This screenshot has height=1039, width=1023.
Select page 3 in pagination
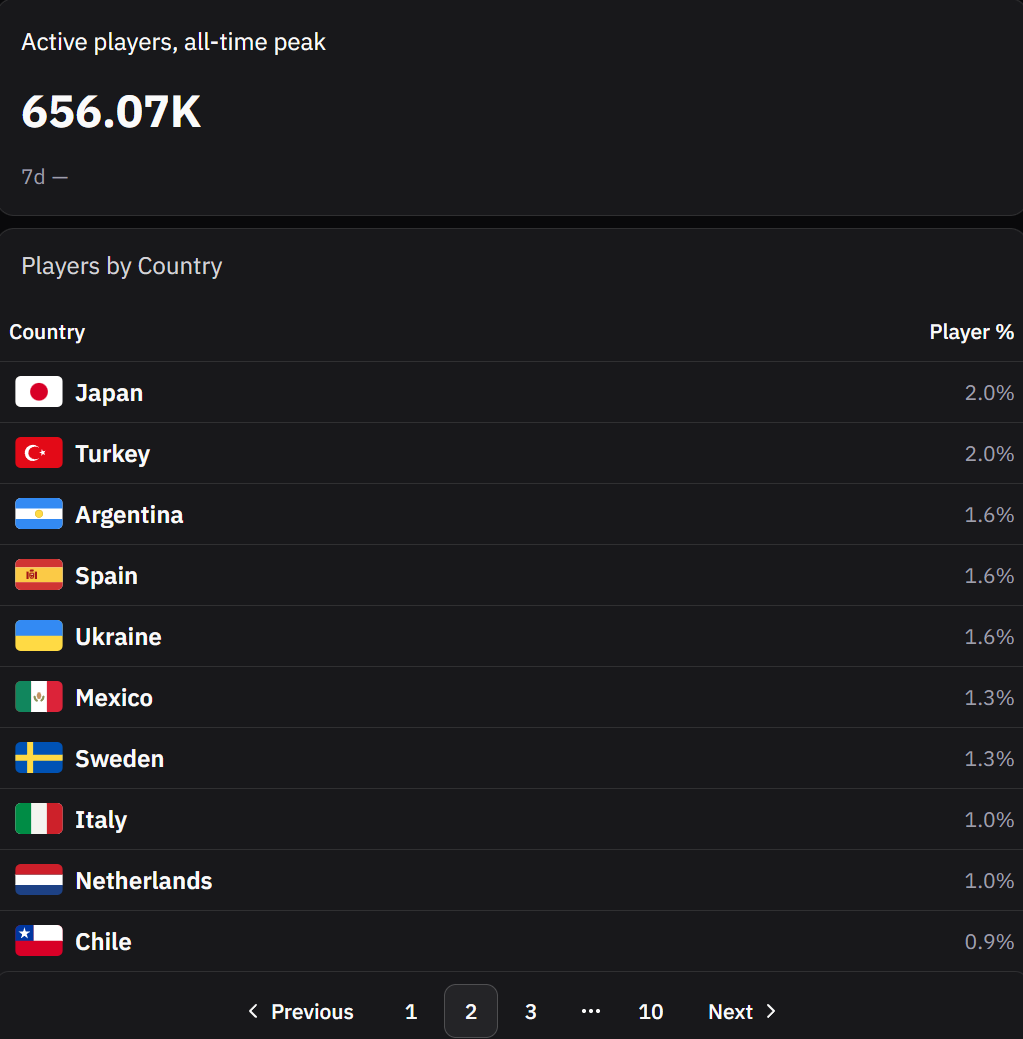531,1011
